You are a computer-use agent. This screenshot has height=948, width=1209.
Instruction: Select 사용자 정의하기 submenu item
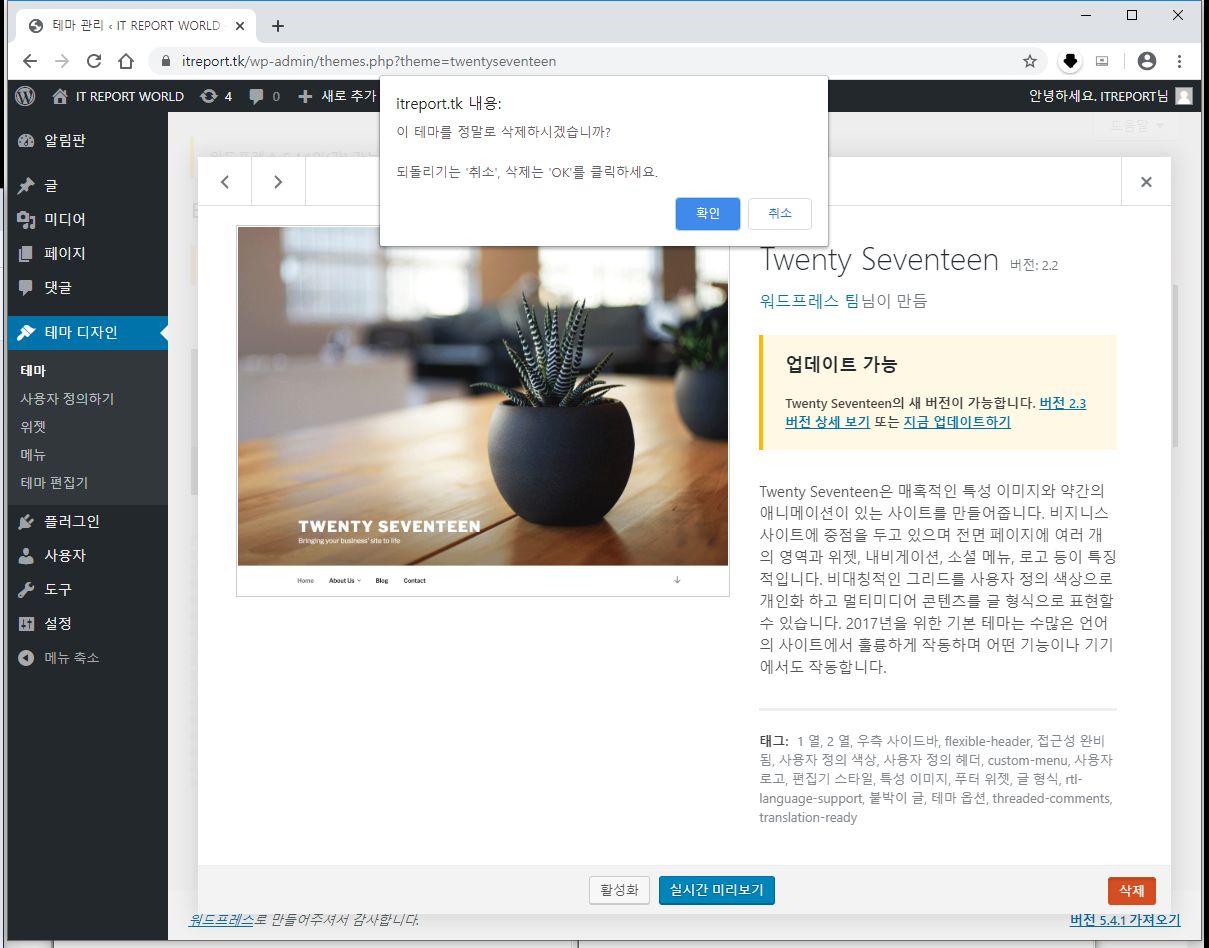[x=67, y=399]
